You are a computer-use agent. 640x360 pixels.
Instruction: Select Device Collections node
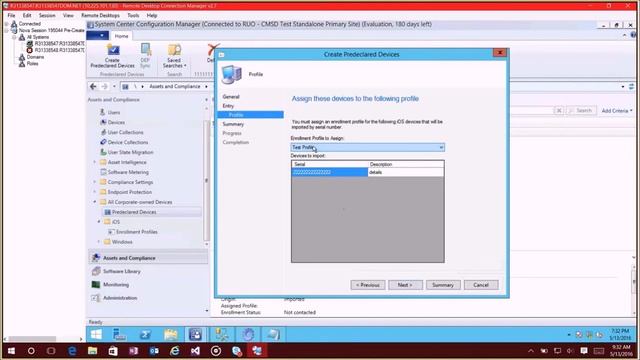pyautogui.click(x=127, y=142)
